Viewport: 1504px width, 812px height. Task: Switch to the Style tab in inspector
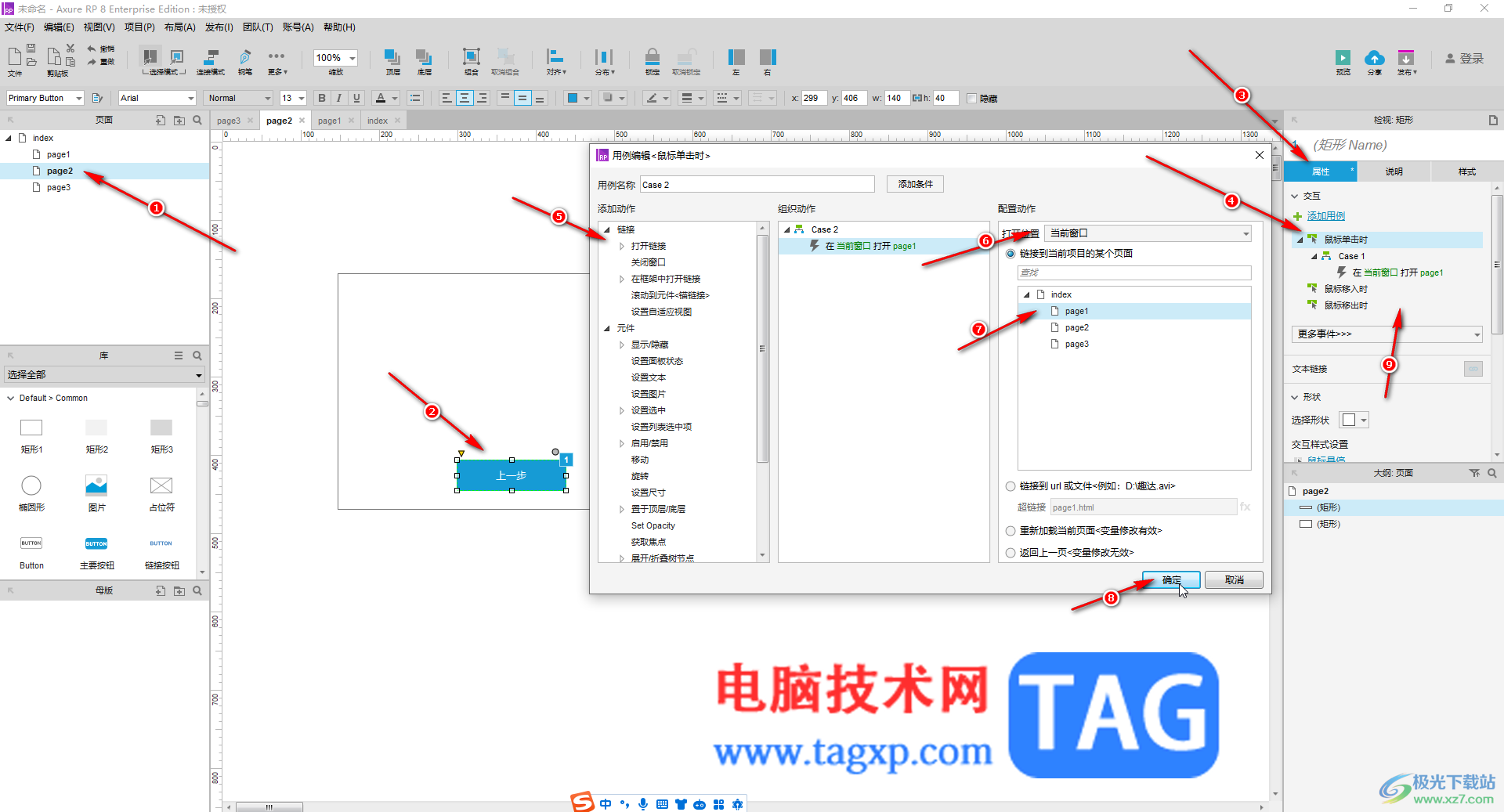pyautogui.click(x=1466, y=171)
